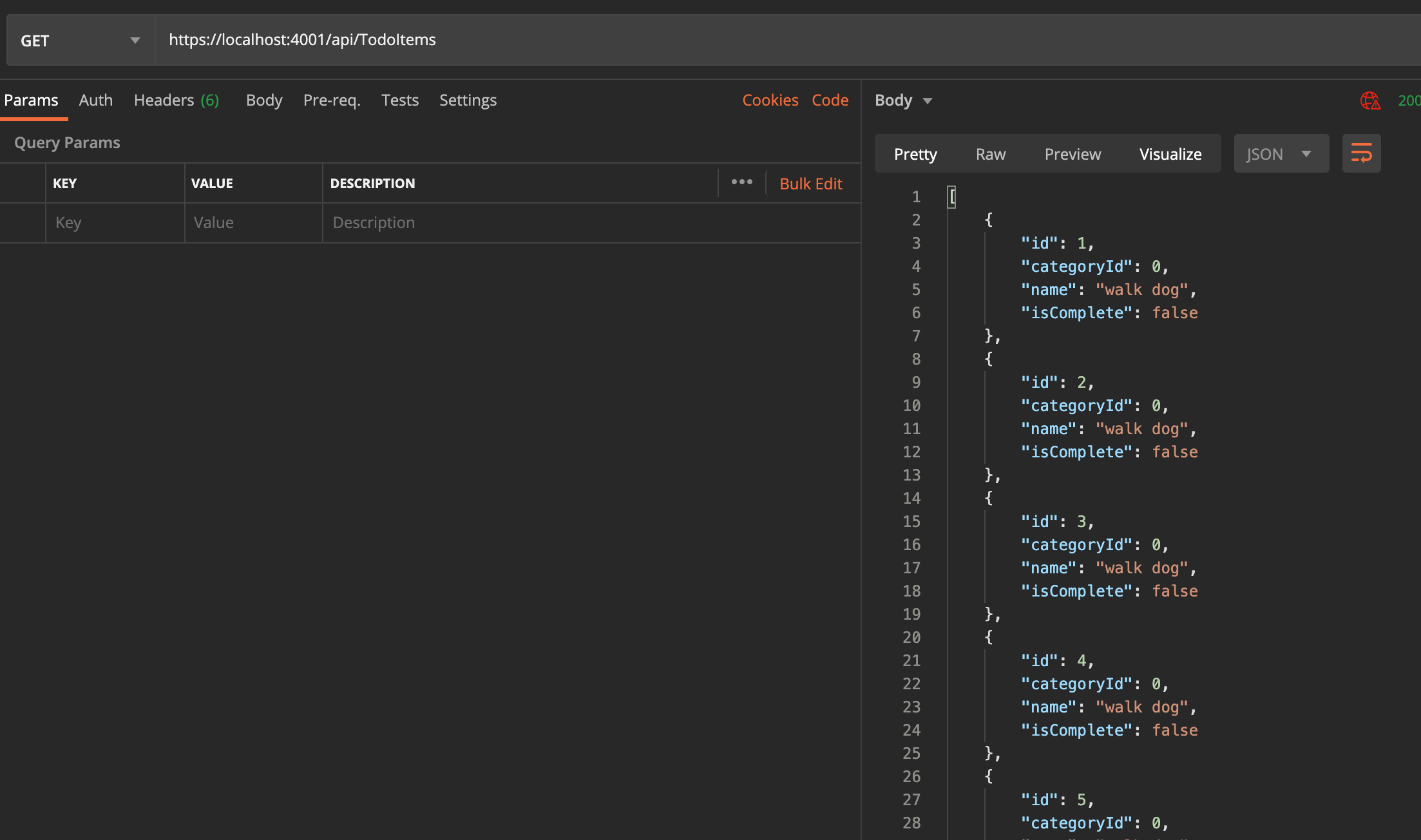The width and height of the screenshot is (1421, 840).
Task: Click the red globe warning icon
Action: 1369,100
